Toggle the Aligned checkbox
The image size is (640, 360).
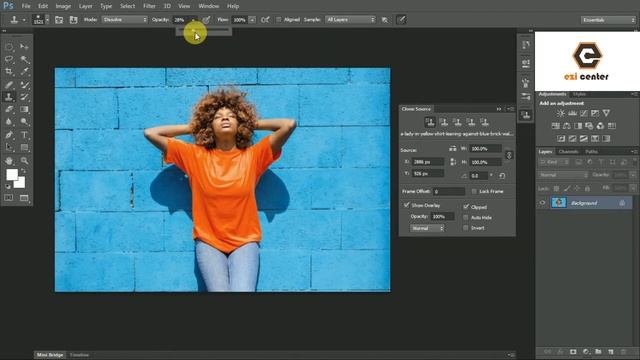tap(278, 20)
